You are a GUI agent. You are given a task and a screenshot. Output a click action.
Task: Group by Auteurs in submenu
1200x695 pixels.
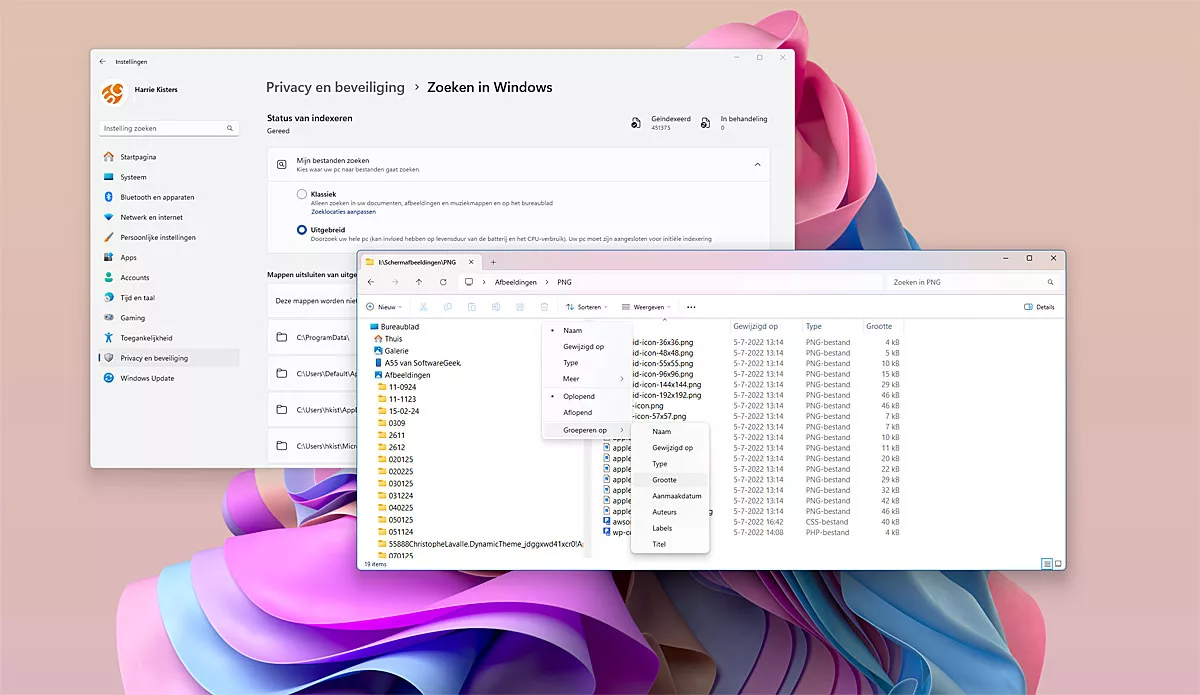pyautogui.click(x=670, y=512)
